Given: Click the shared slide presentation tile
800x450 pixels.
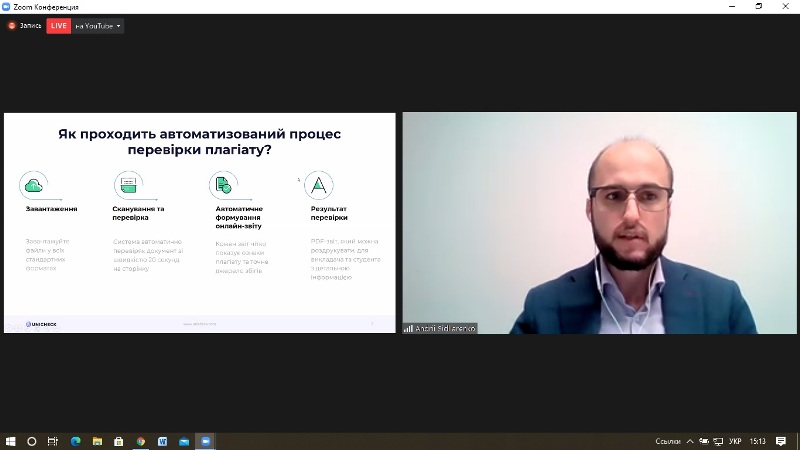Looking at the screenshot, I should (x=199, y=223).
